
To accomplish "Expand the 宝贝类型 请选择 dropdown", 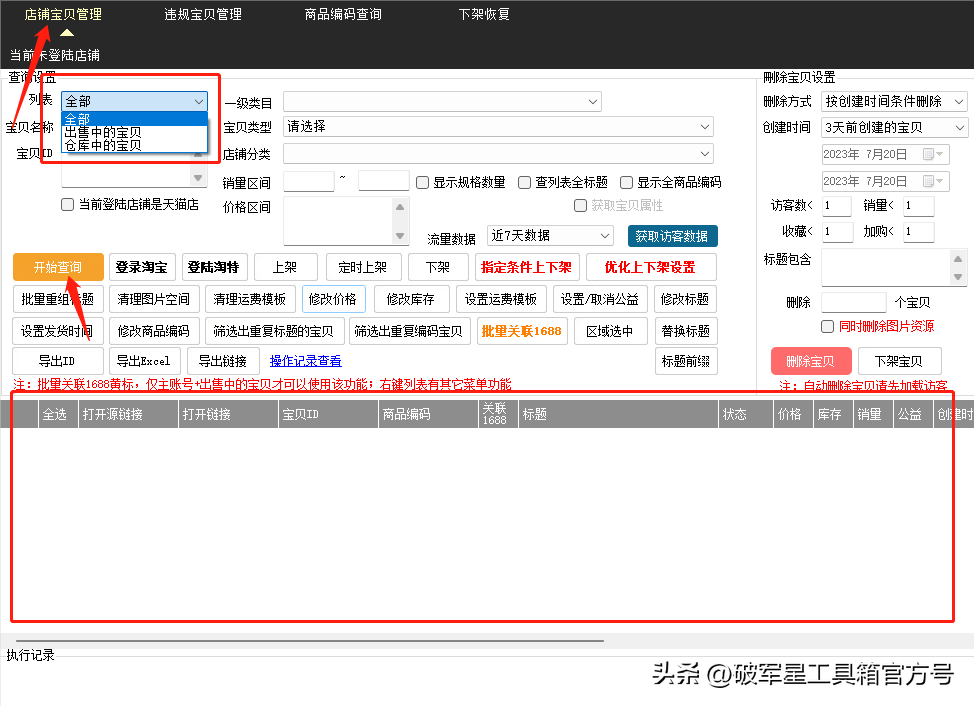I will tap(498, 127).
